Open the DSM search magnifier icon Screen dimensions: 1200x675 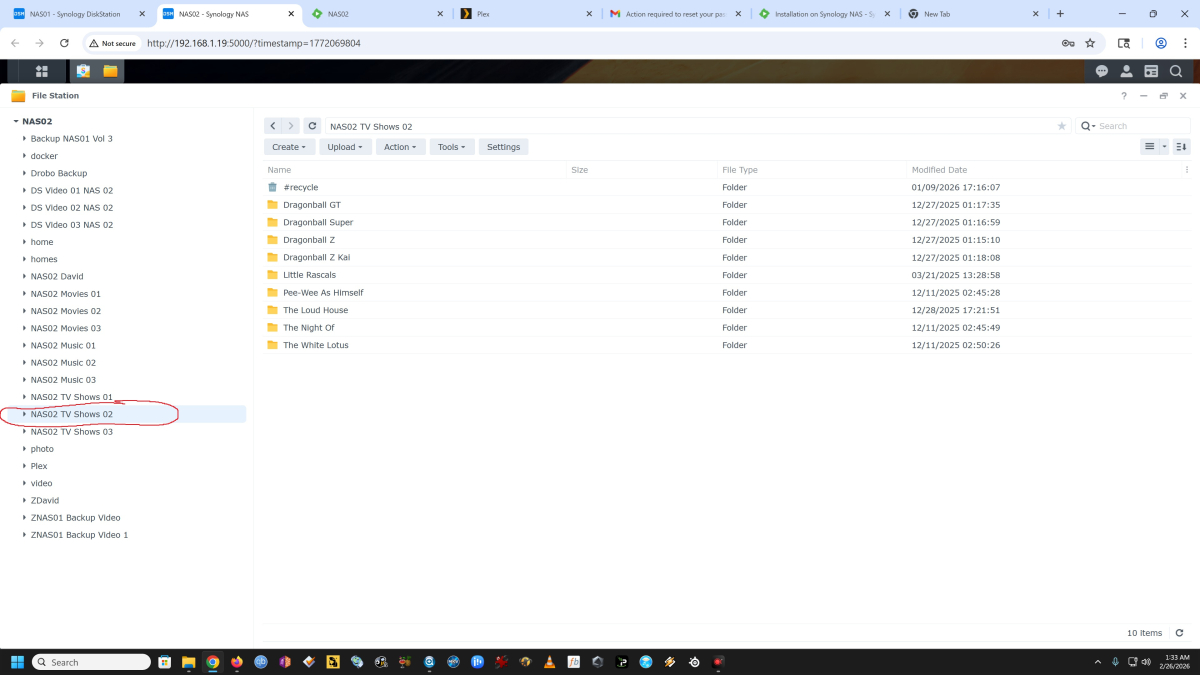click(x=1176, y=71)
